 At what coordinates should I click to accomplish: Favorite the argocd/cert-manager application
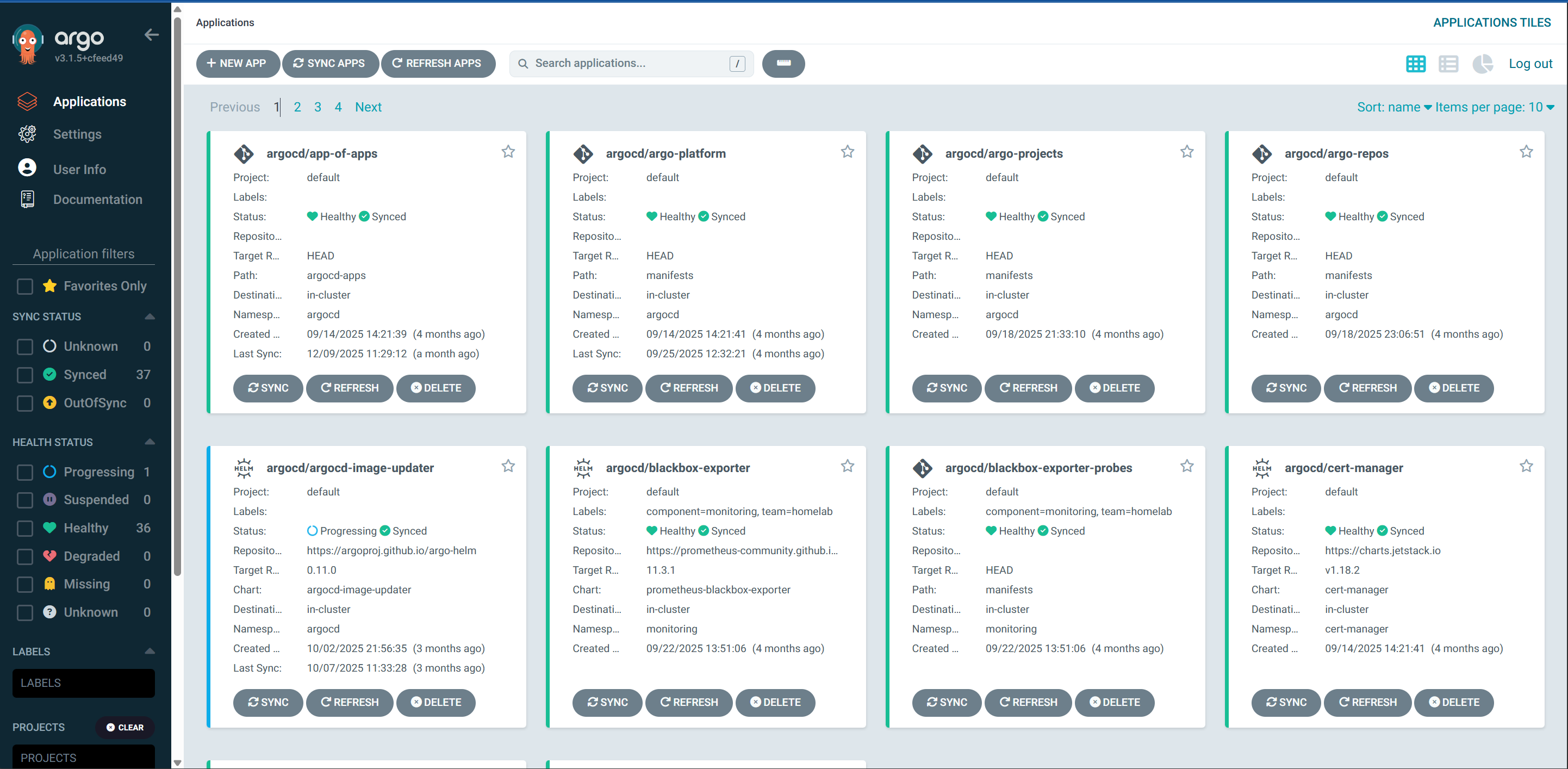pos(1526,466)
